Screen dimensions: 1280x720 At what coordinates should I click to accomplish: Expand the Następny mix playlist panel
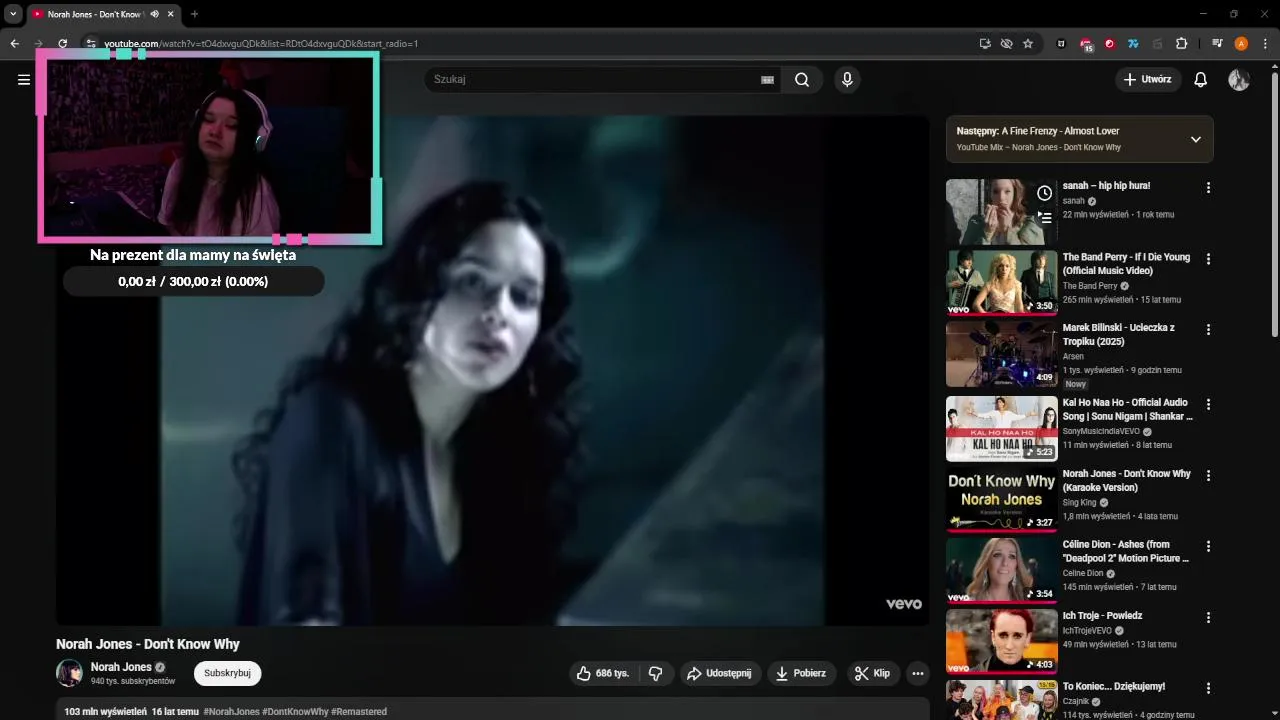click(x=1195, y=139)
